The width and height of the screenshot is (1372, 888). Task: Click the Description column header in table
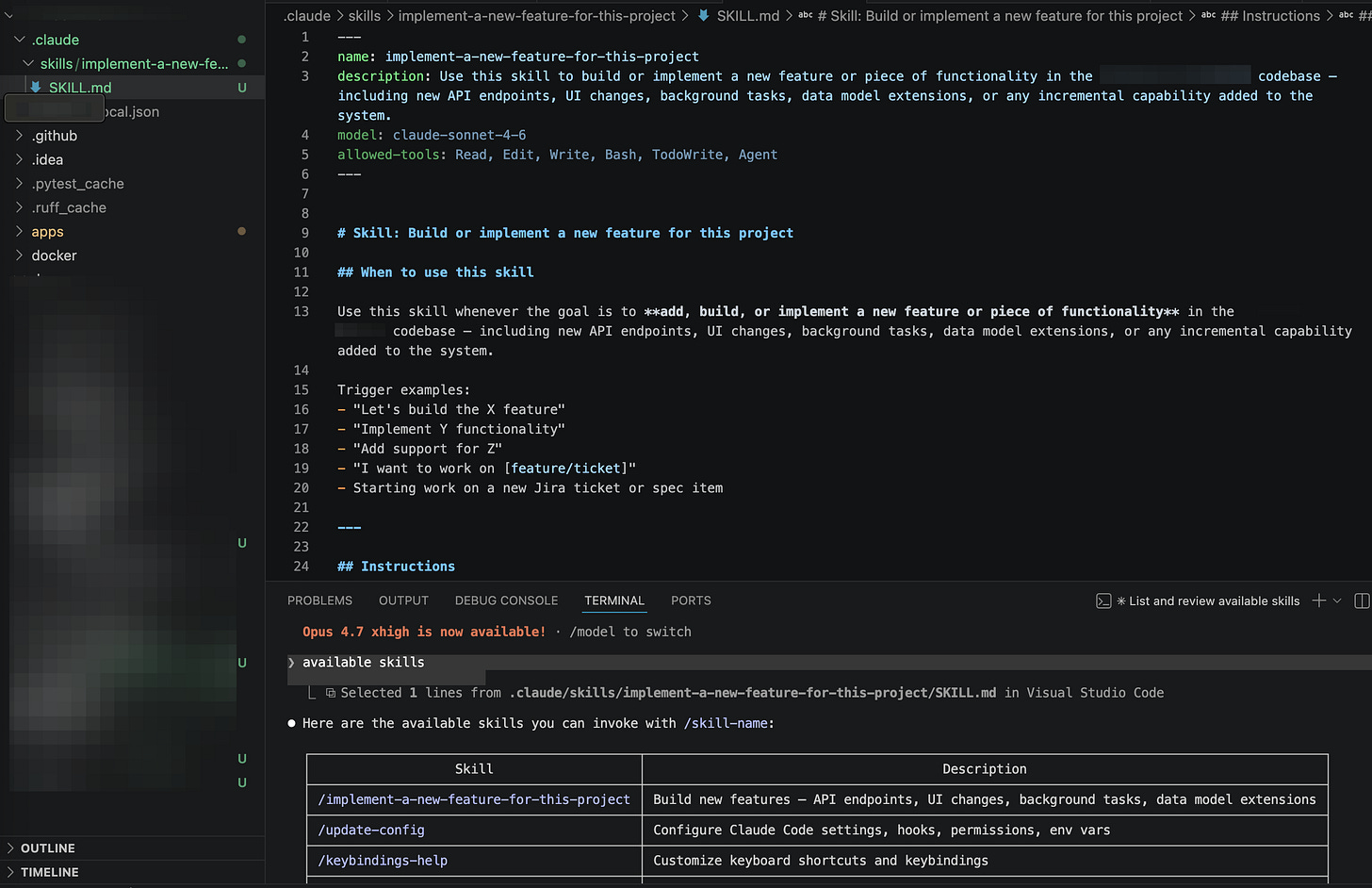coord(985,769)
